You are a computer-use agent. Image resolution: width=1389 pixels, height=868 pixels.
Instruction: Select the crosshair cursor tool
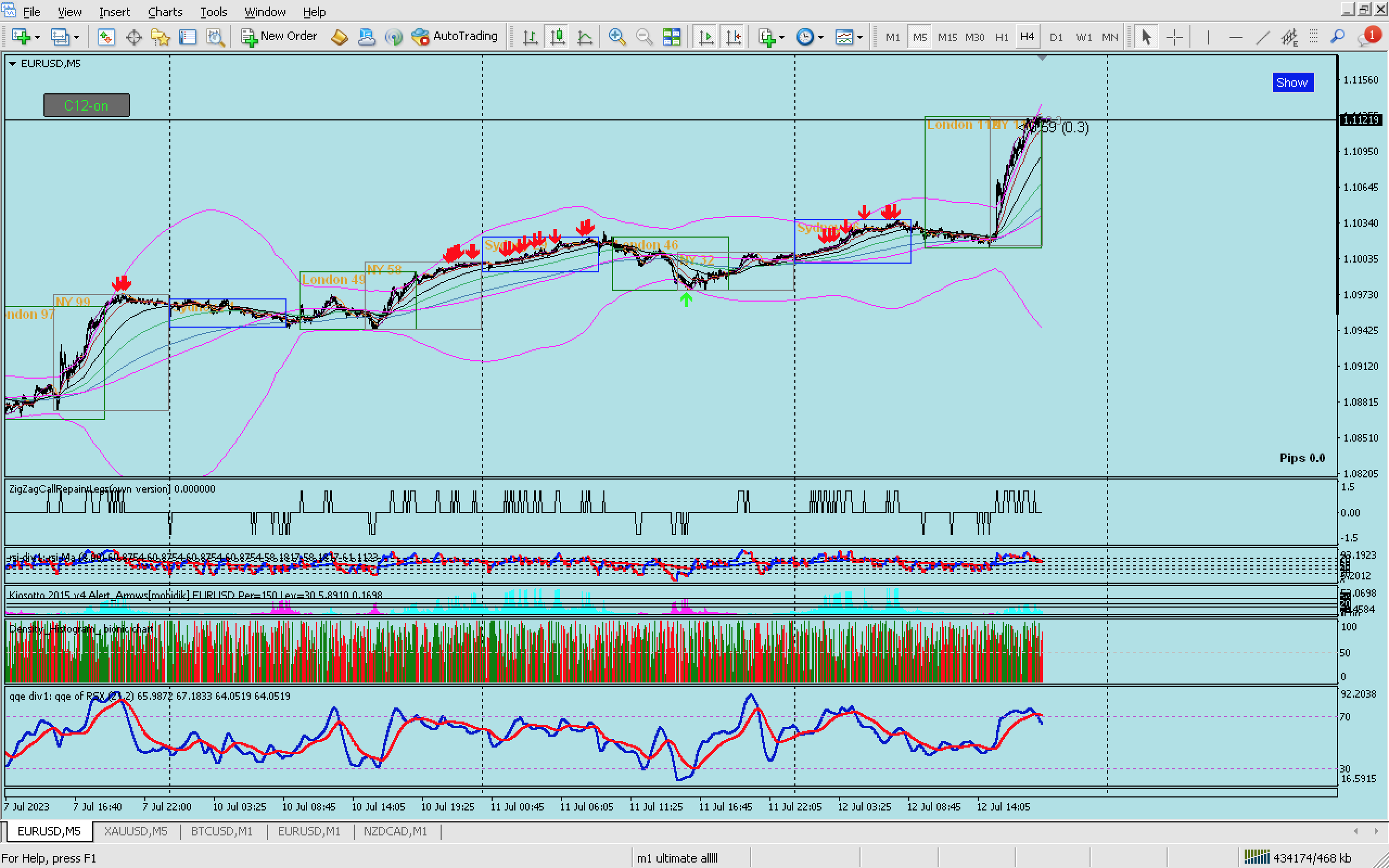[x=1174, y=37]
